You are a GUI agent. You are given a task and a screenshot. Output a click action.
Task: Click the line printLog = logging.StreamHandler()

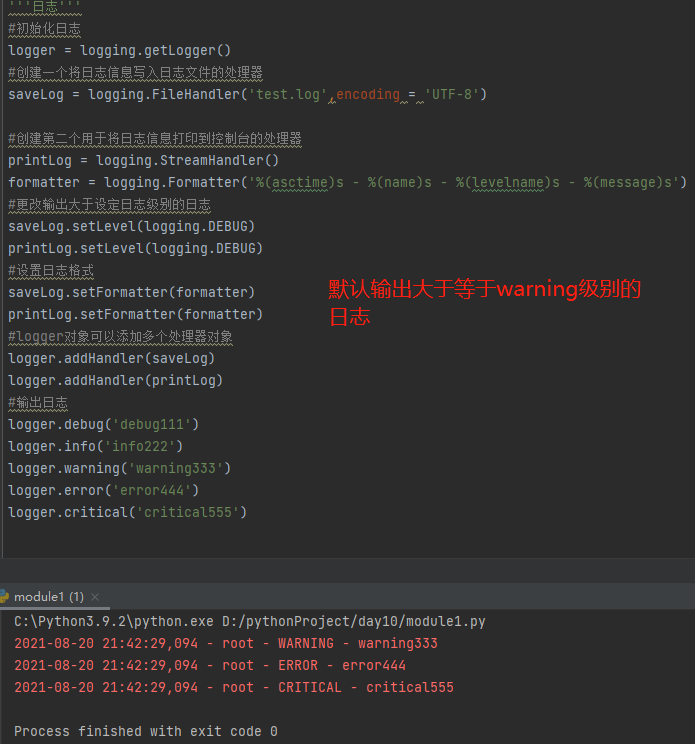pyautogui.click(x=143, y=160)
